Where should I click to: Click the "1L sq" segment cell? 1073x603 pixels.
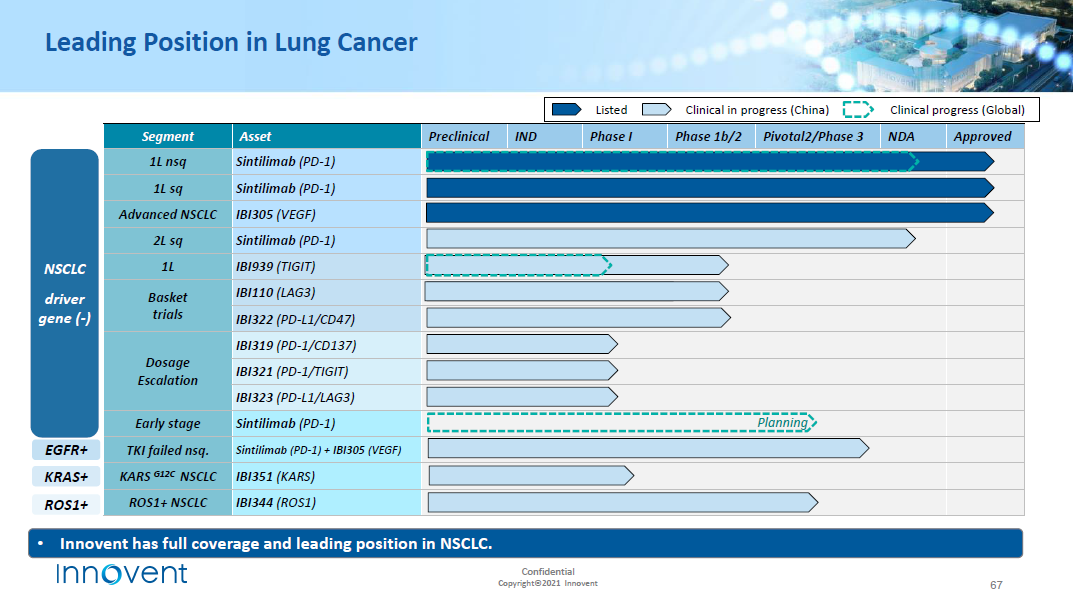pos(168,188)
